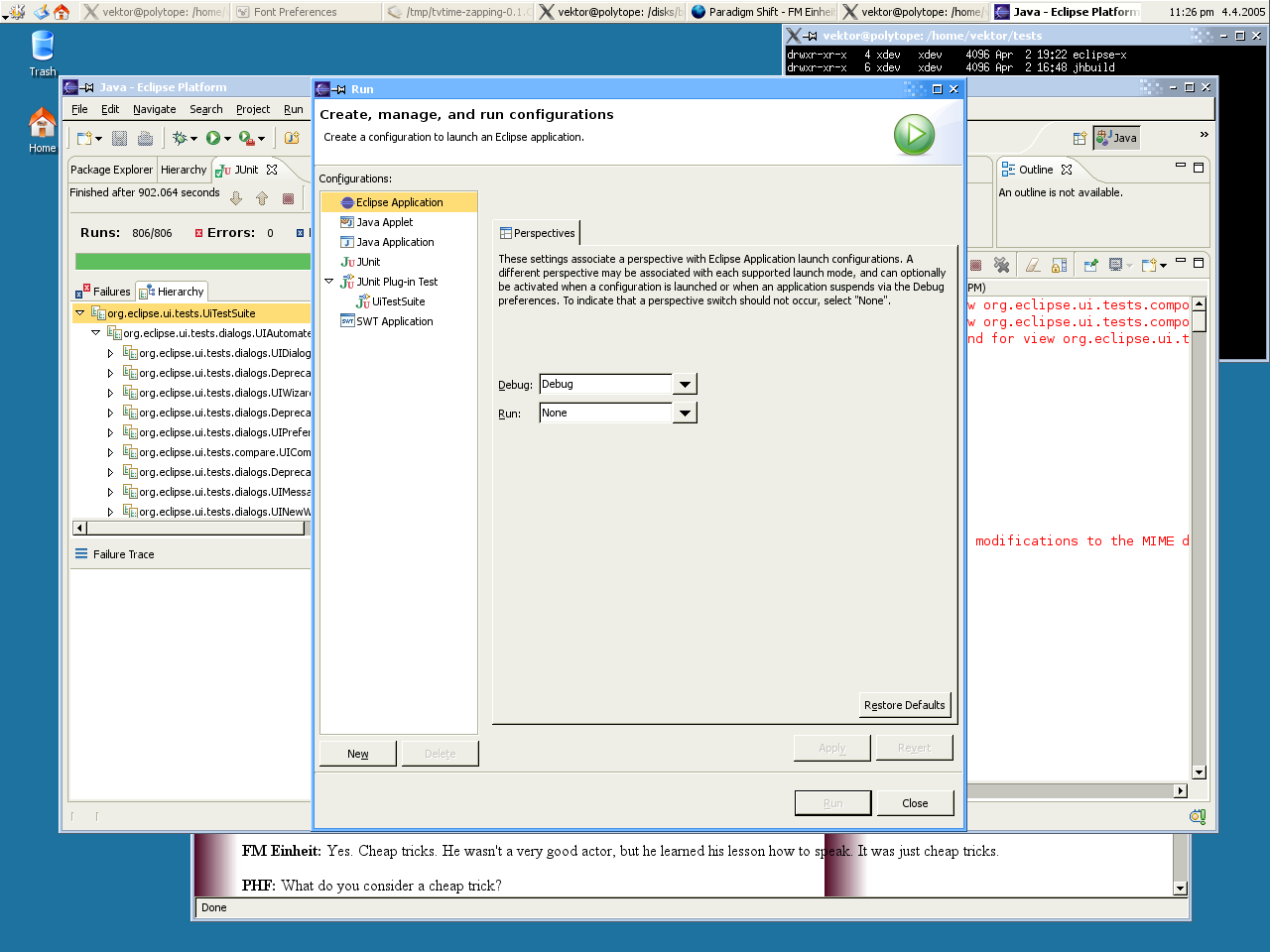Click the External Tools toolbox icon
Image resolution: width=1270 pixels, height=952 pixels.
coord(246,139)
